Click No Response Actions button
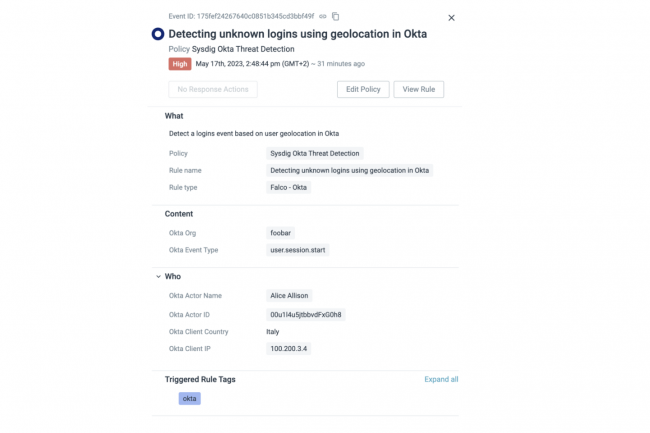Screen dimensions: 650x433 coord(212,89)
